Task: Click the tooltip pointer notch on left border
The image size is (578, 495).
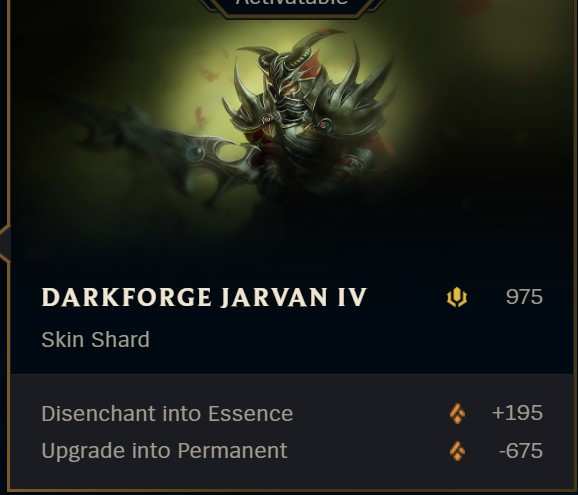Action: (x=5, y=244)
